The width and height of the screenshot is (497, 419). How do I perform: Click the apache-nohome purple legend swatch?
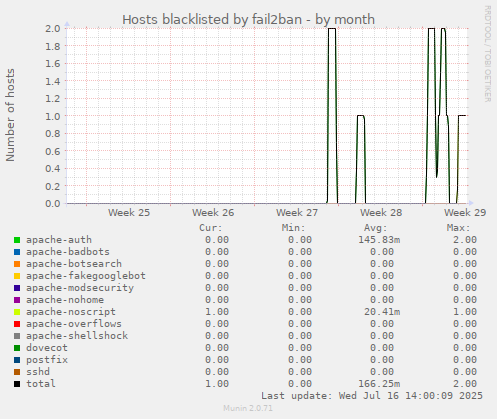17,300
